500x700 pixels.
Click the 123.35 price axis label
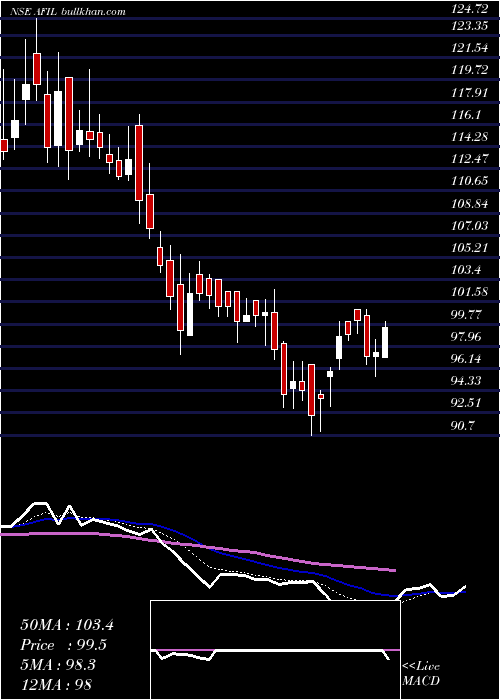(x=470, y=25)
